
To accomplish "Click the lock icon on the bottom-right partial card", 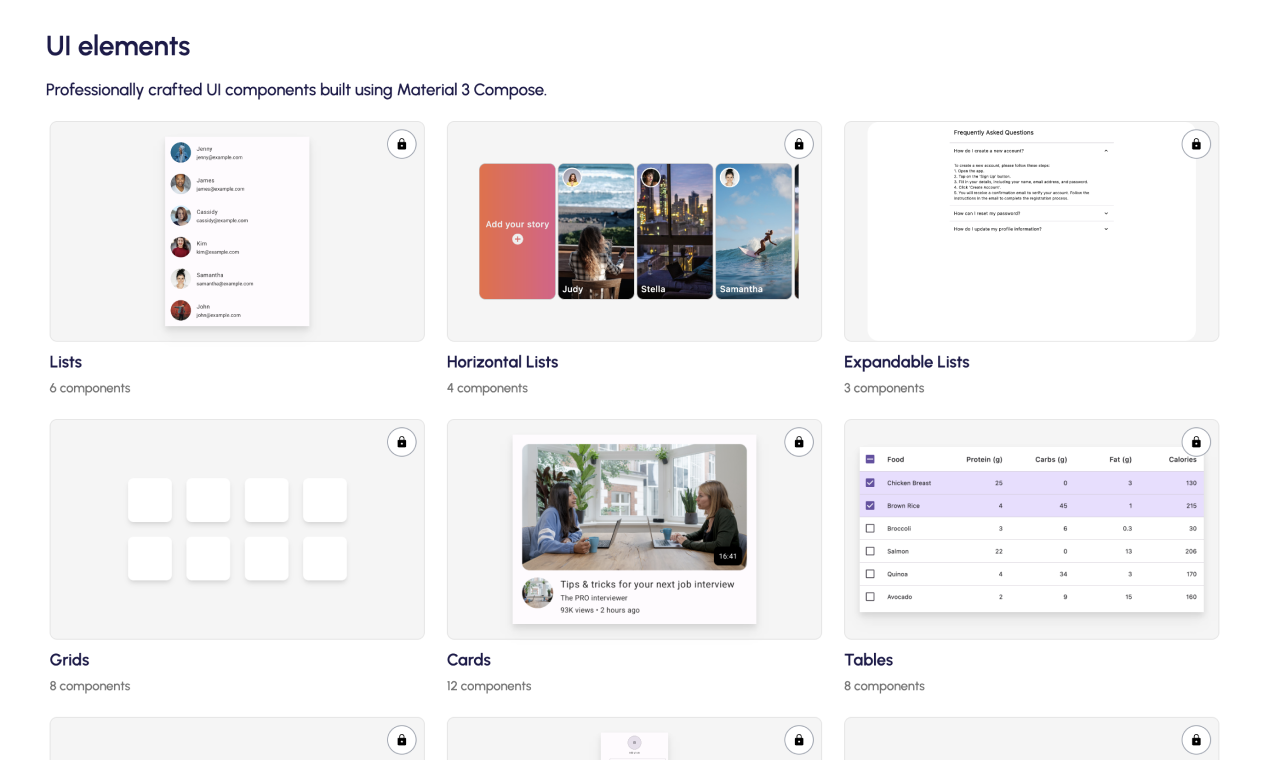I will click(x=1196, y=740).
